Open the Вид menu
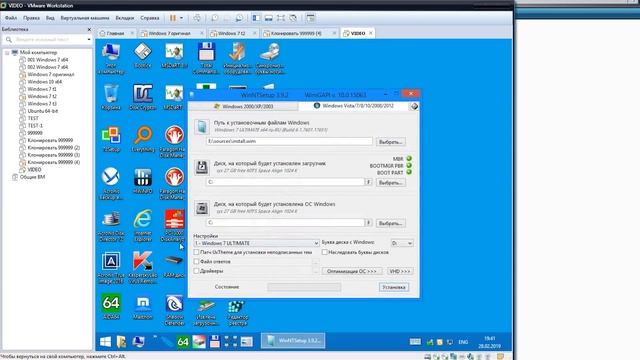This screenshot has height=360, width=640. coord(50,18)
